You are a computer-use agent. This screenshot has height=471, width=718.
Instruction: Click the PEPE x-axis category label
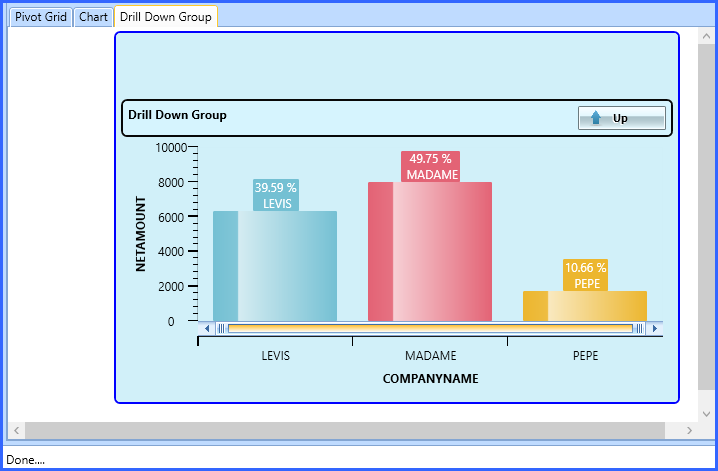coord(585,356)
